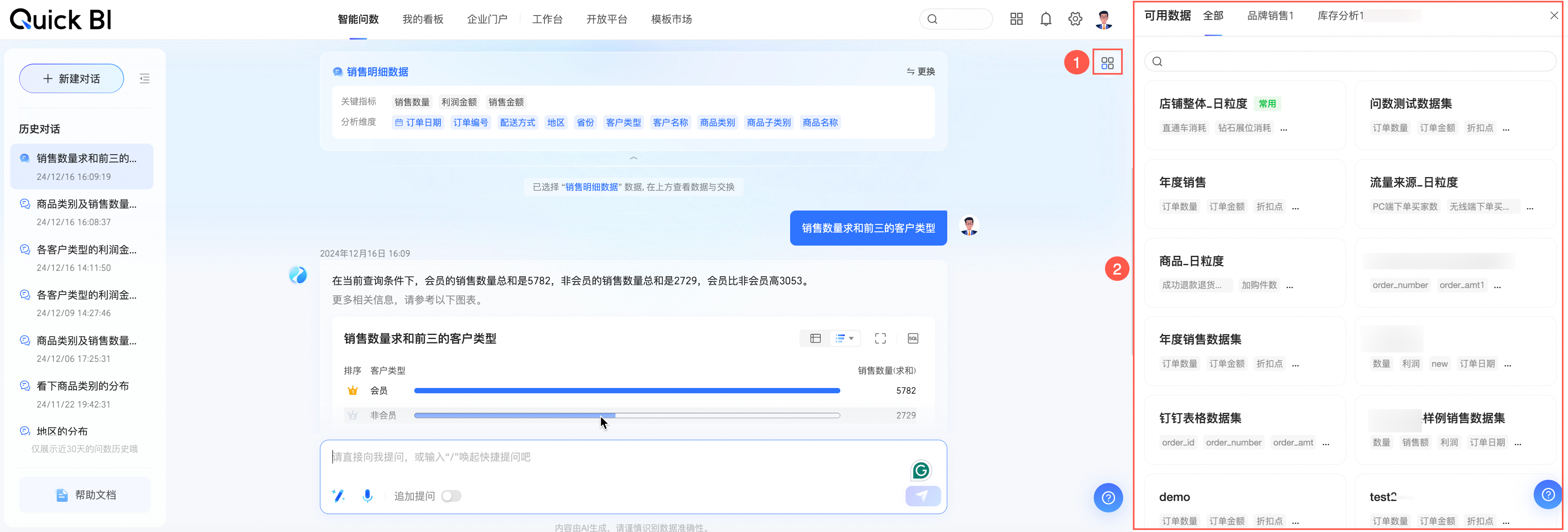
Task: Select the 销售数量 metric tag
Action: (411, 102)
